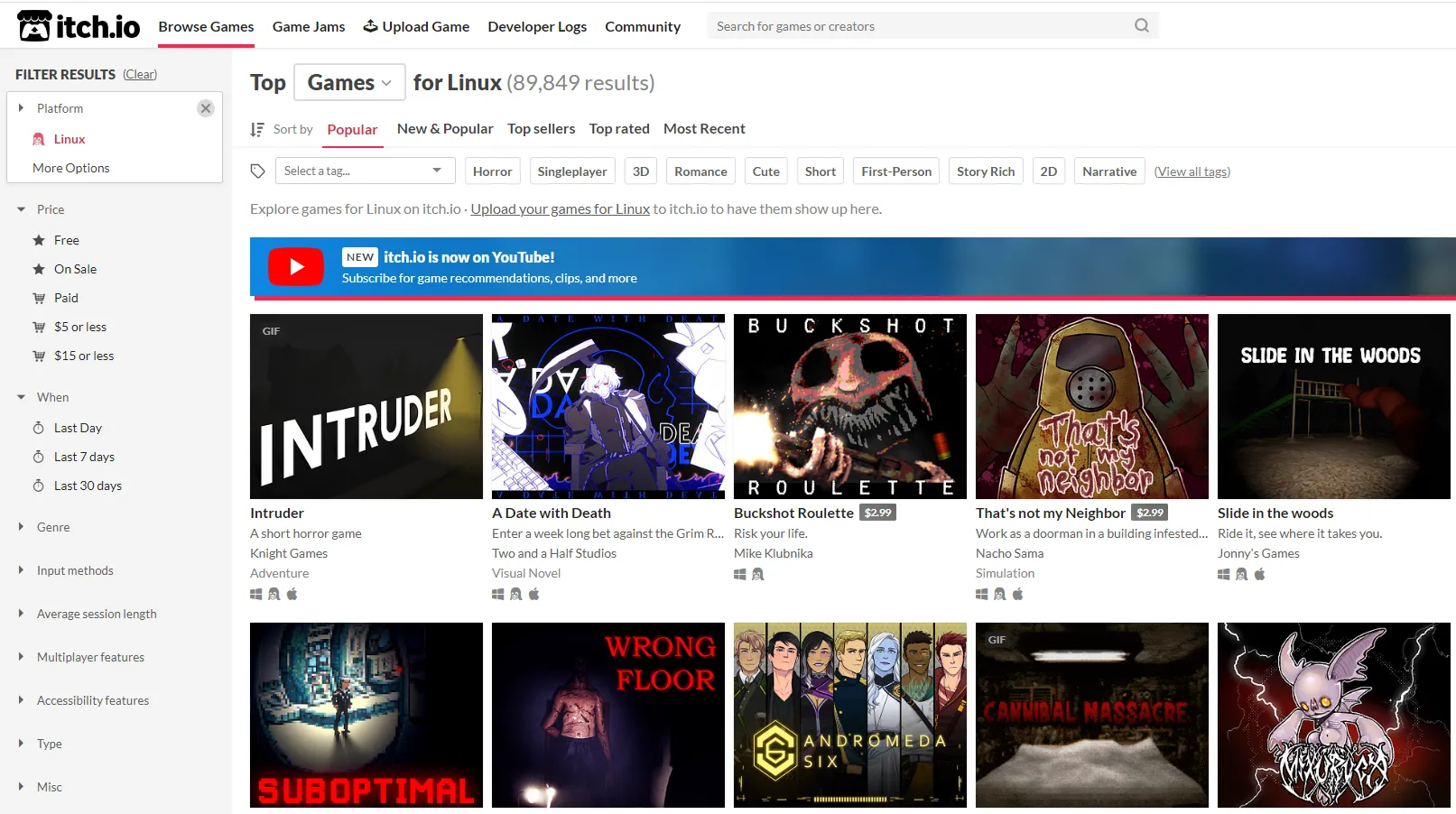This screenshot has width=1456, height=814.
Task: Open the Games type dropdown
Action: tap(349, 83)
